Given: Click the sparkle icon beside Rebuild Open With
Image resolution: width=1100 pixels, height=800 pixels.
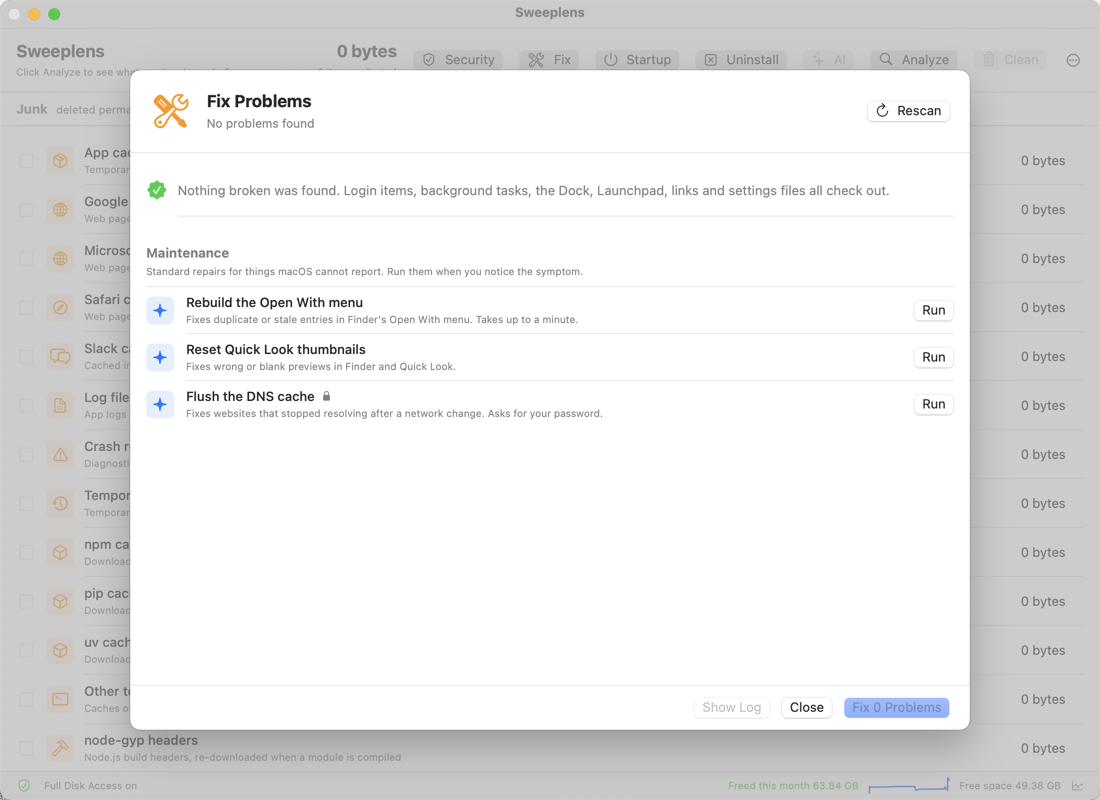Looking at the screenshot, I should coord(160,310).
